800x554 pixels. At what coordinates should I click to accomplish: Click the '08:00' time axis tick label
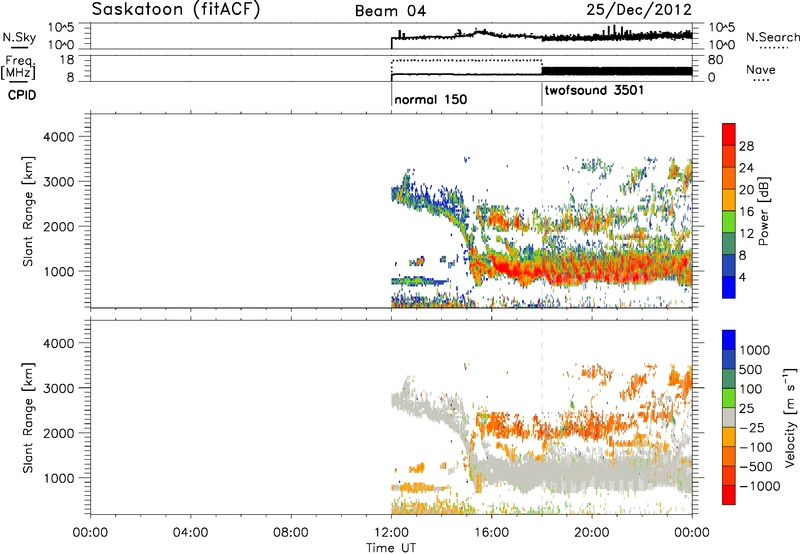pos(290,533)
